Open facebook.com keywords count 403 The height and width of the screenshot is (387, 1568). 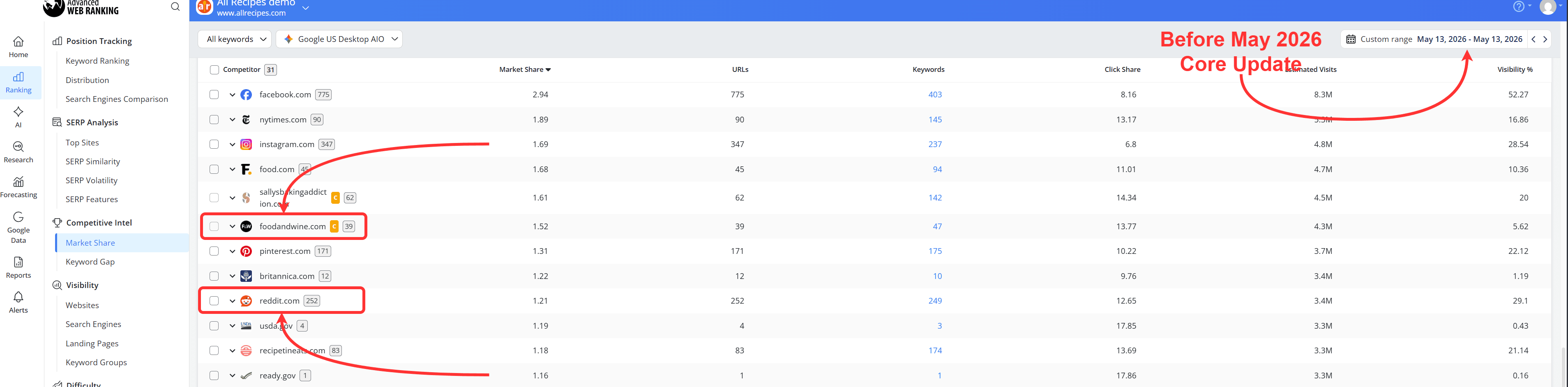[x=935, y=95]
